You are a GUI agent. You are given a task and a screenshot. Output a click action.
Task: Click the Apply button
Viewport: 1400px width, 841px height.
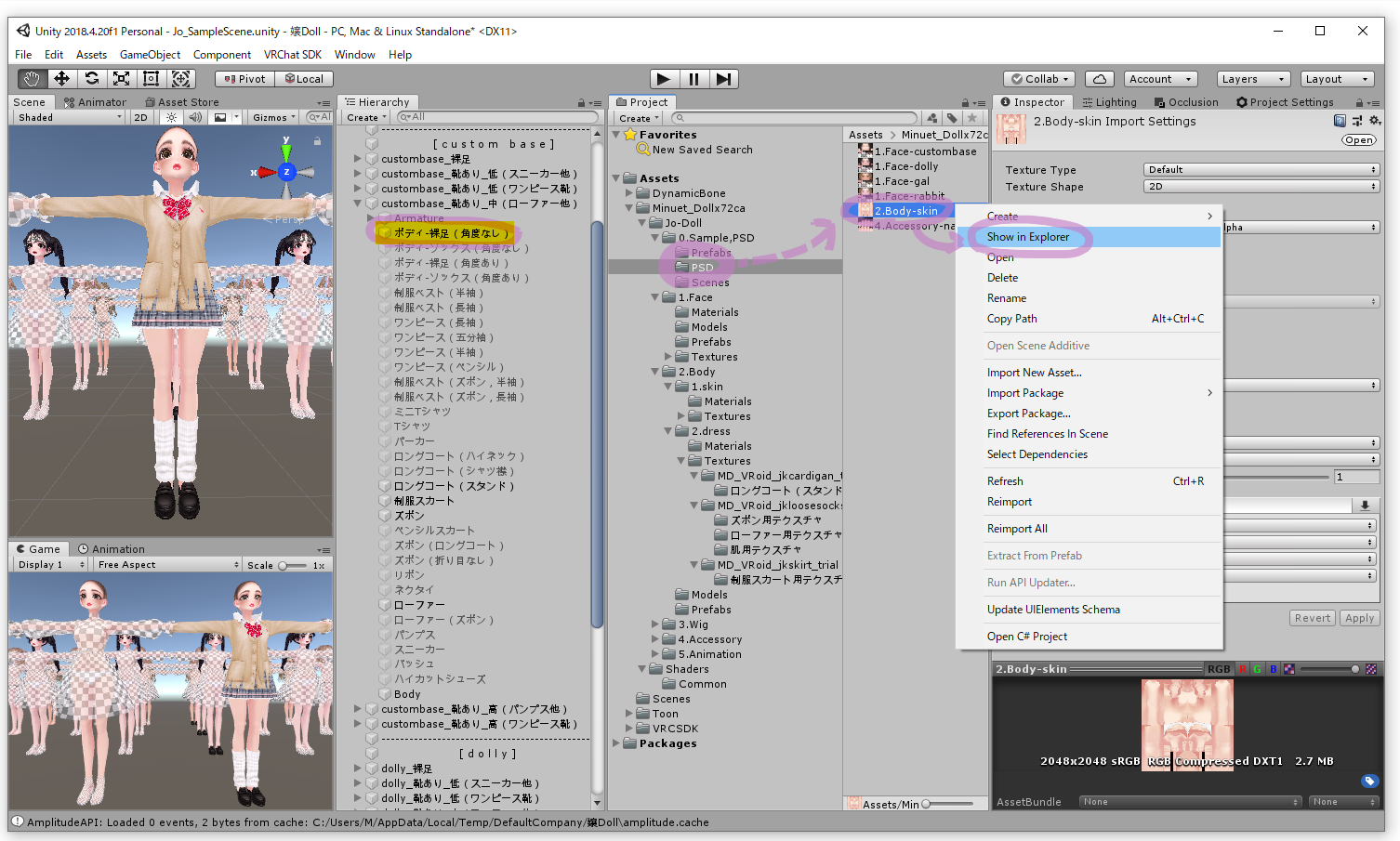pos(1359,618)
